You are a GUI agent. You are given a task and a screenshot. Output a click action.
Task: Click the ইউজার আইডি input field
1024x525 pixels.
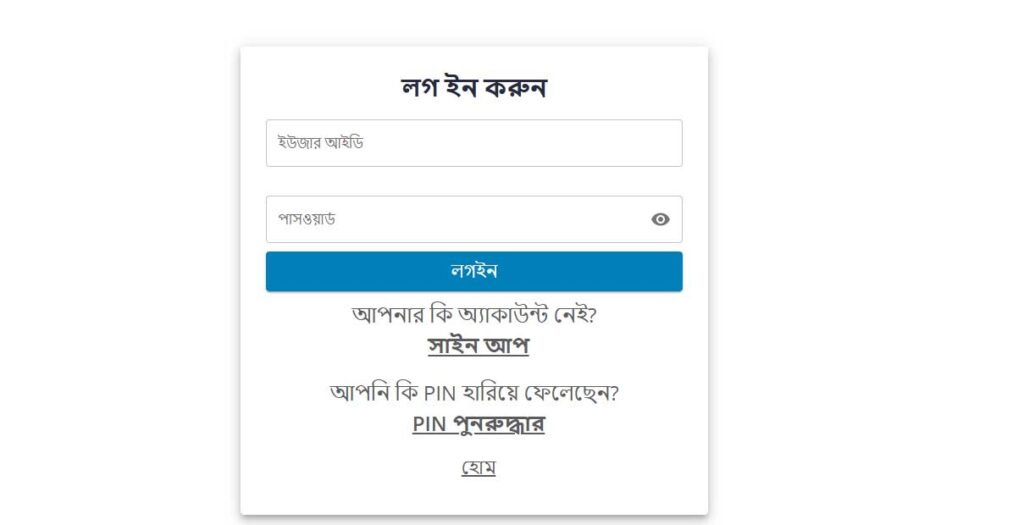click(474, 143)
